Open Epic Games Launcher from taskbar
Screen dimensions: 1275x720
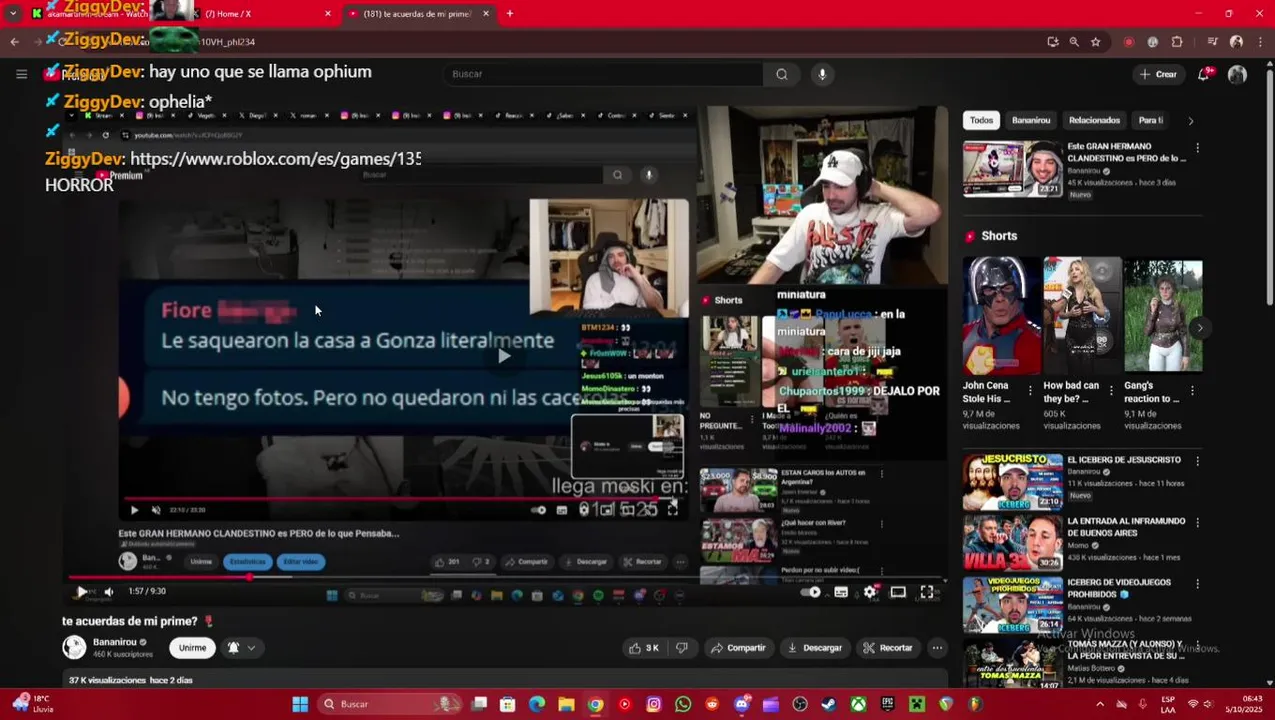click(x=887, y=704)
